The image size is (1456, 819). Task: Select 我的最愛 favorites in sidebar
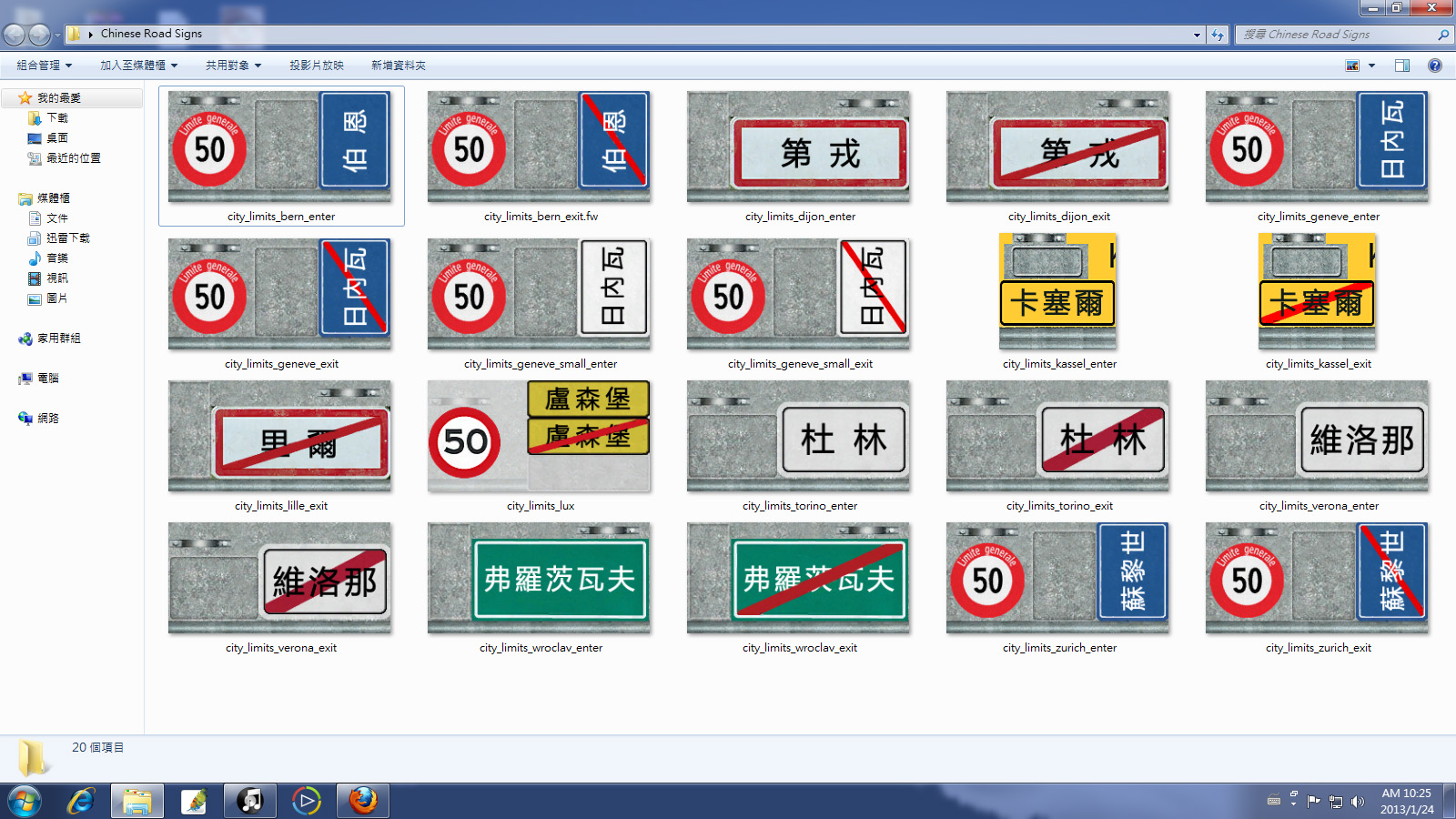[x=59, y=98]
